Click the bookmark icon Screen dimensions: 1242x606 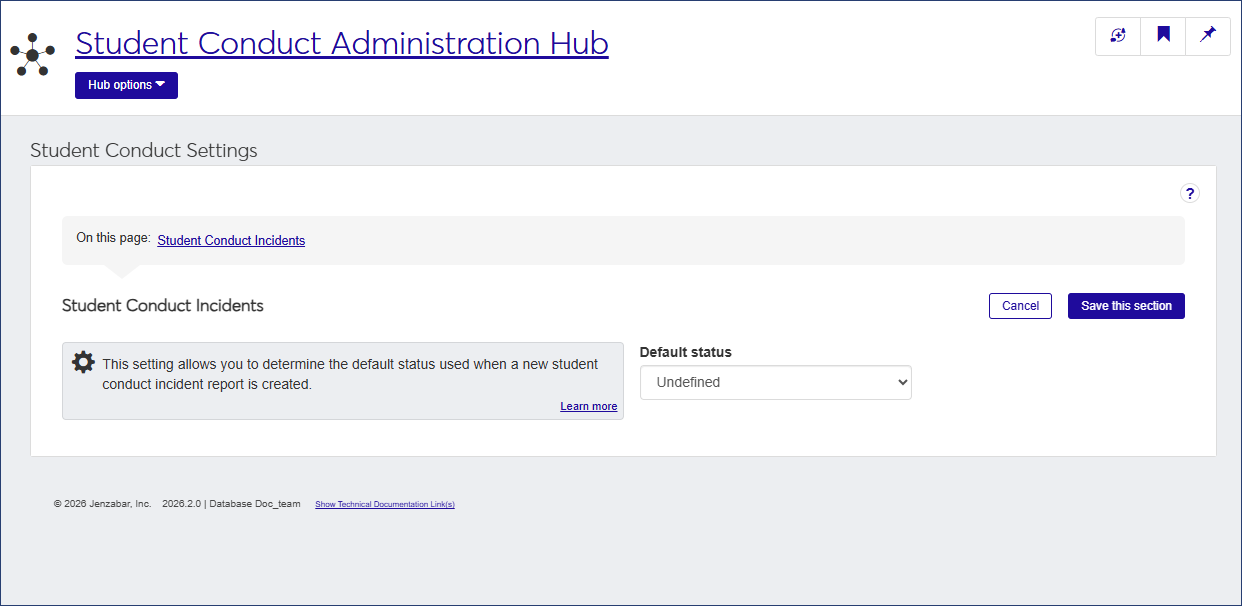pyautogui.click(x=1163, y=35)
